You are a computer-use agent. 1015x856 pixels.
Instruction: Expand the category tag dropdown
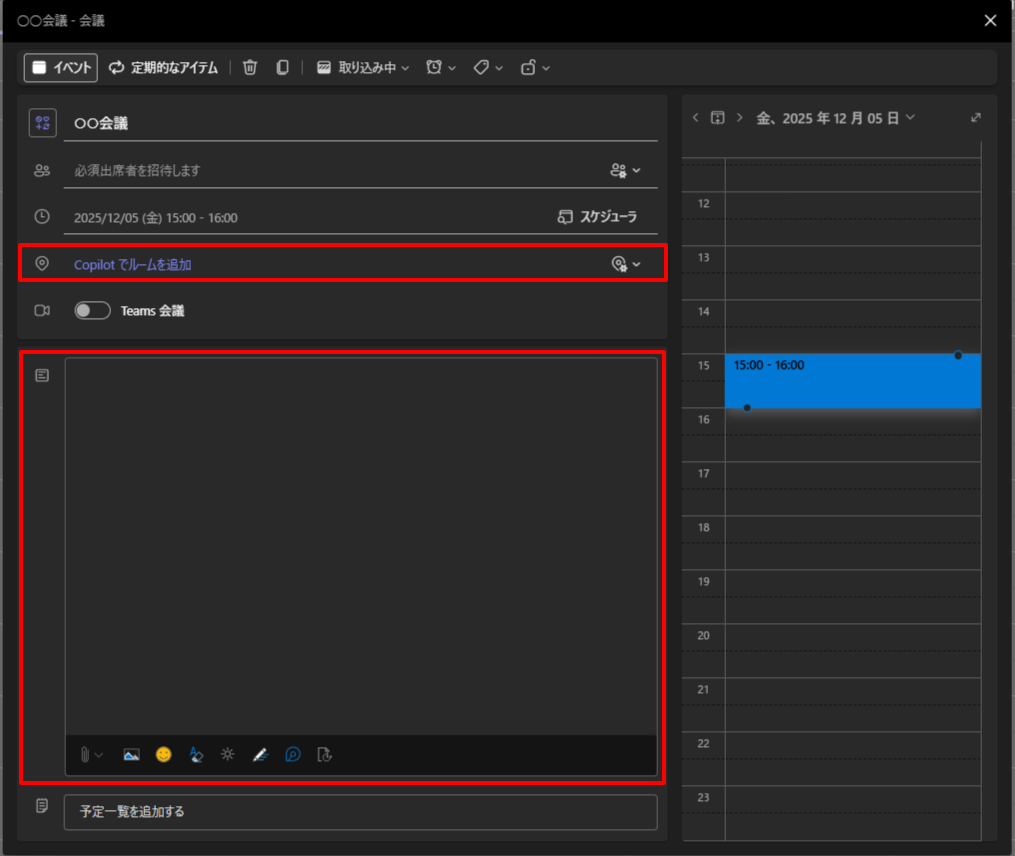[x=488, y=67]
